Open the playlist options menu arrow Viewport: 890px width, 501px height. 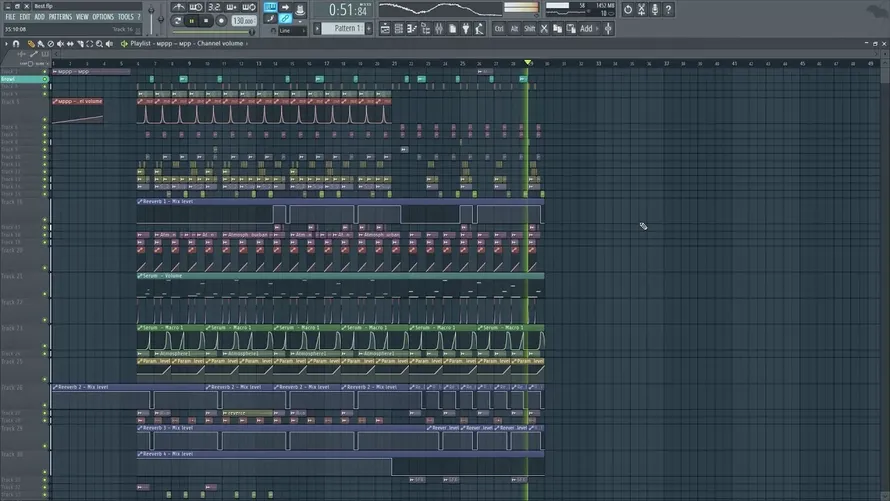point(6,44)
